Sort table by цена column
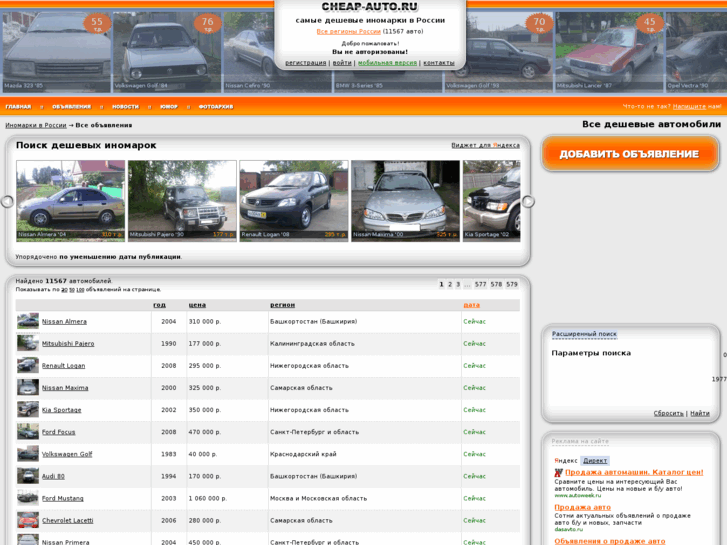The image size is (727, 545). (197, 305)
